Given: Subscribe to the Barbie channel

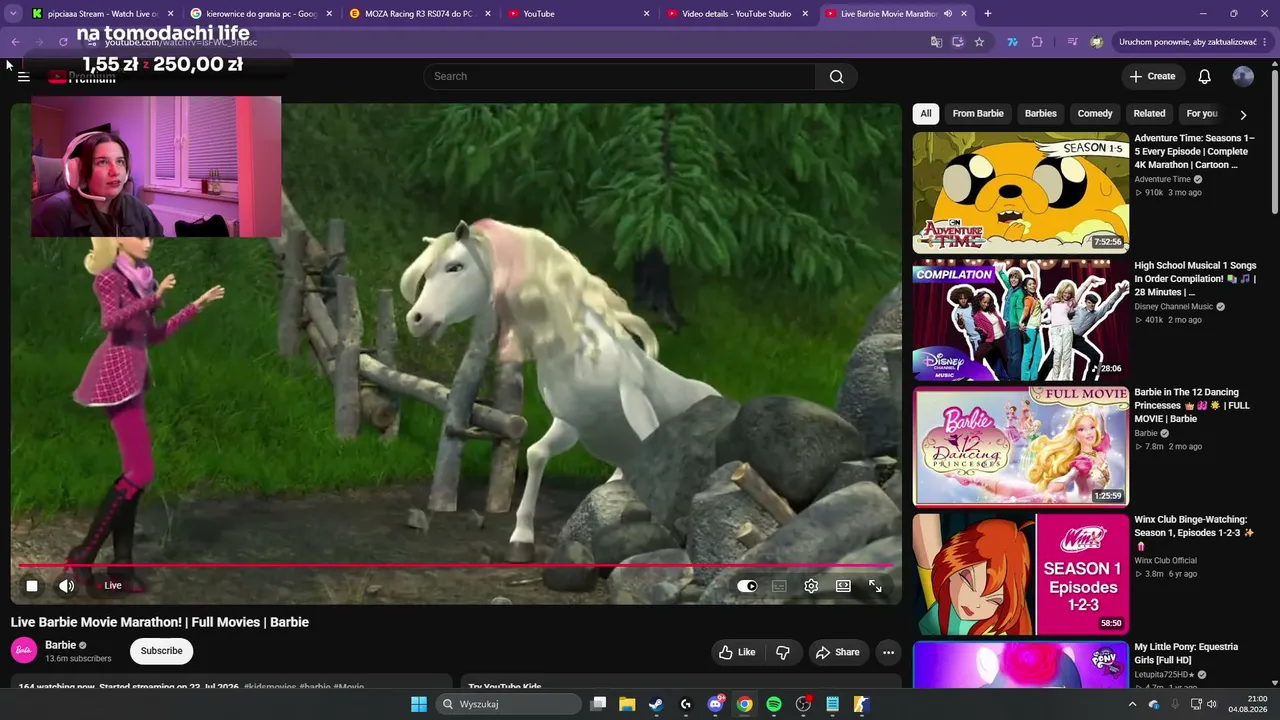Looking at the screenshot, I should (161, 651).
